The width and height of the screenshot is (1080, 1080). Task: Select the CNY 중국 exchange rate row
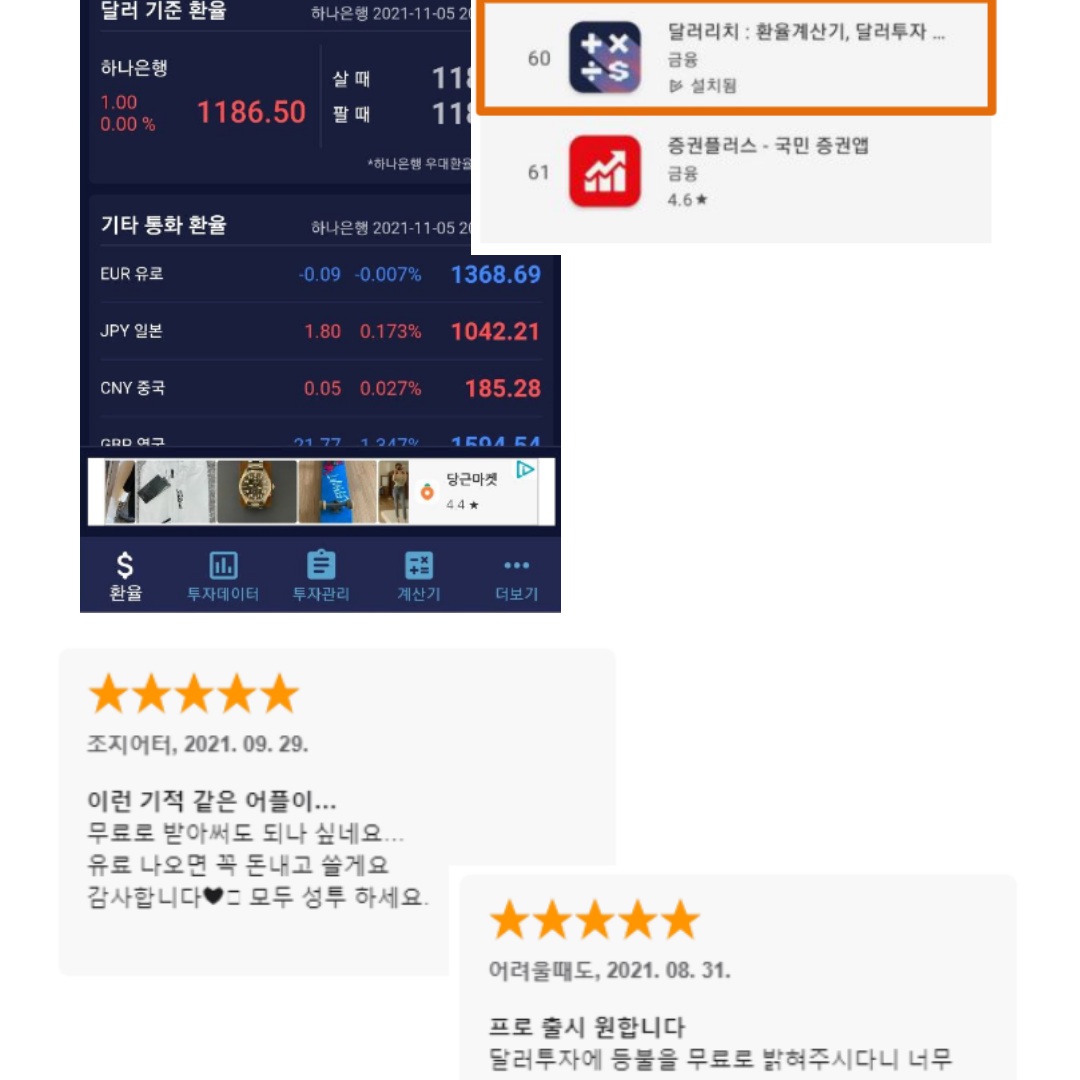tap(320, 388)
